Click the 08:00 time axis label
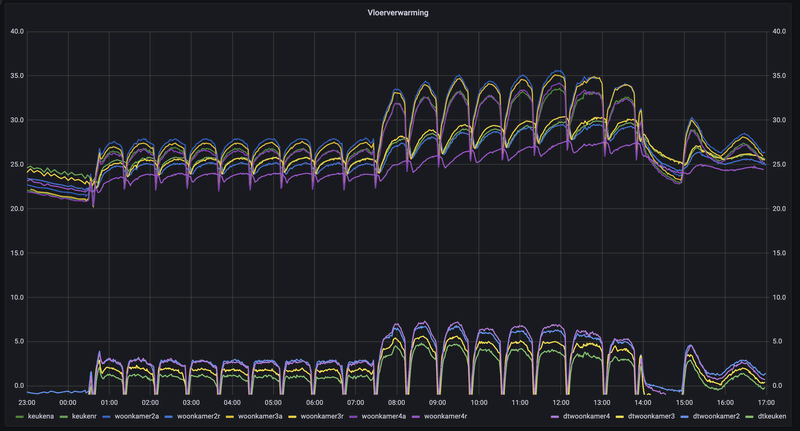The image size is (800, 431). [396, 402]
